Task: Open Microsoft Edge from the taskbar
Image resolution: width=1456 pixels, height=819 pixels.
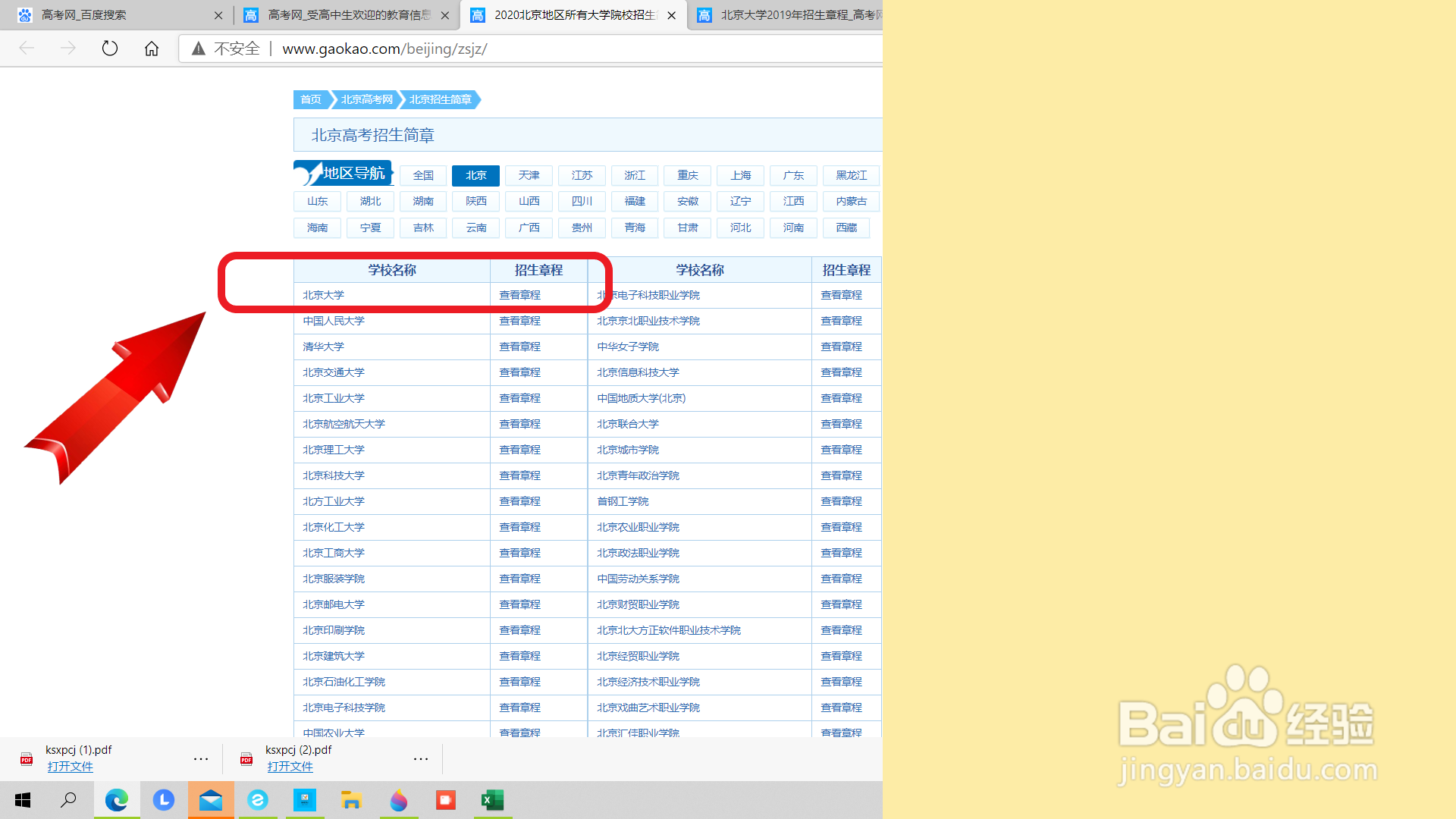Action: point(117,800)
